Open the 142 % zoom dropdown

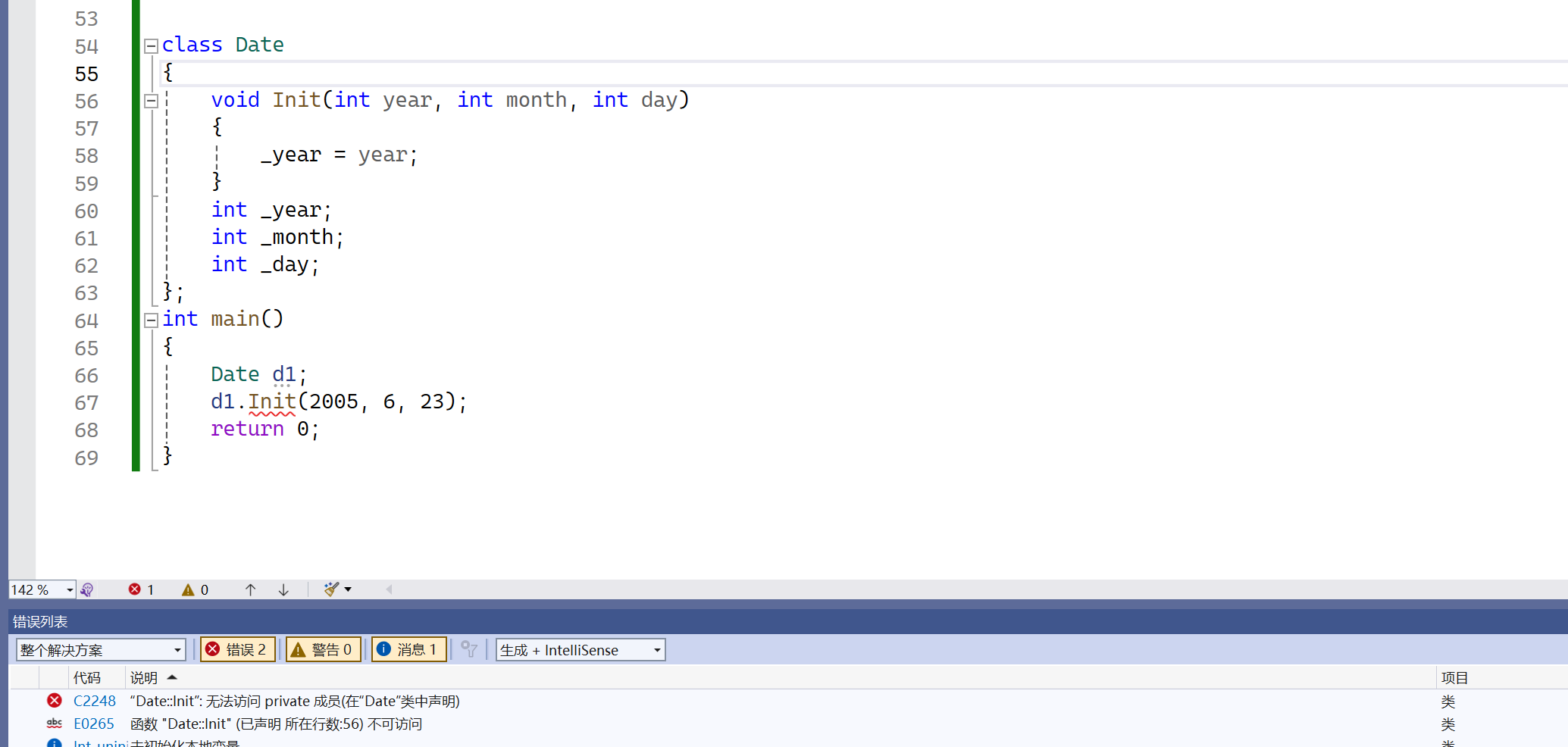(x=70, y=589)
